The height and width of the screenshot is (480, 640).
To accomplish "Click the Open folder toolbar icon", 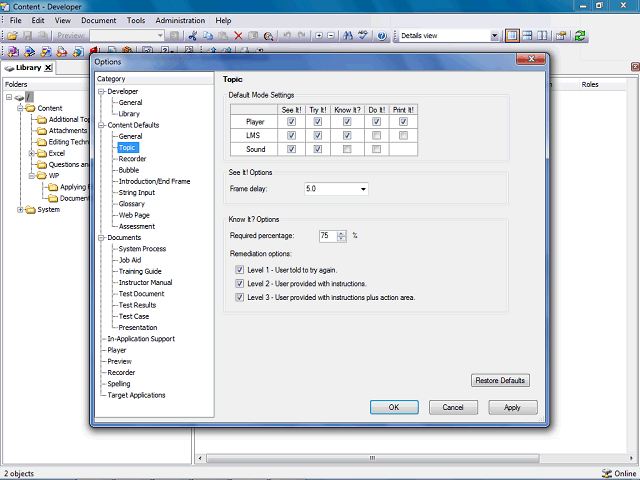I will point(12,36).
